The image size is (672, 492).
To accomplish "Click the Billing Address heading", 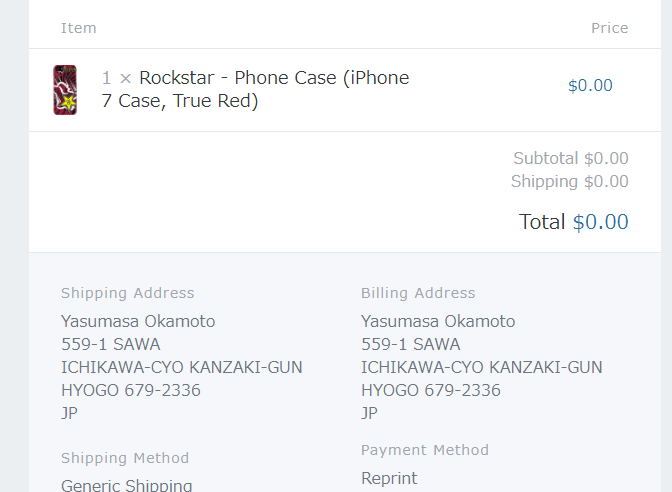I will pos(418,293).
